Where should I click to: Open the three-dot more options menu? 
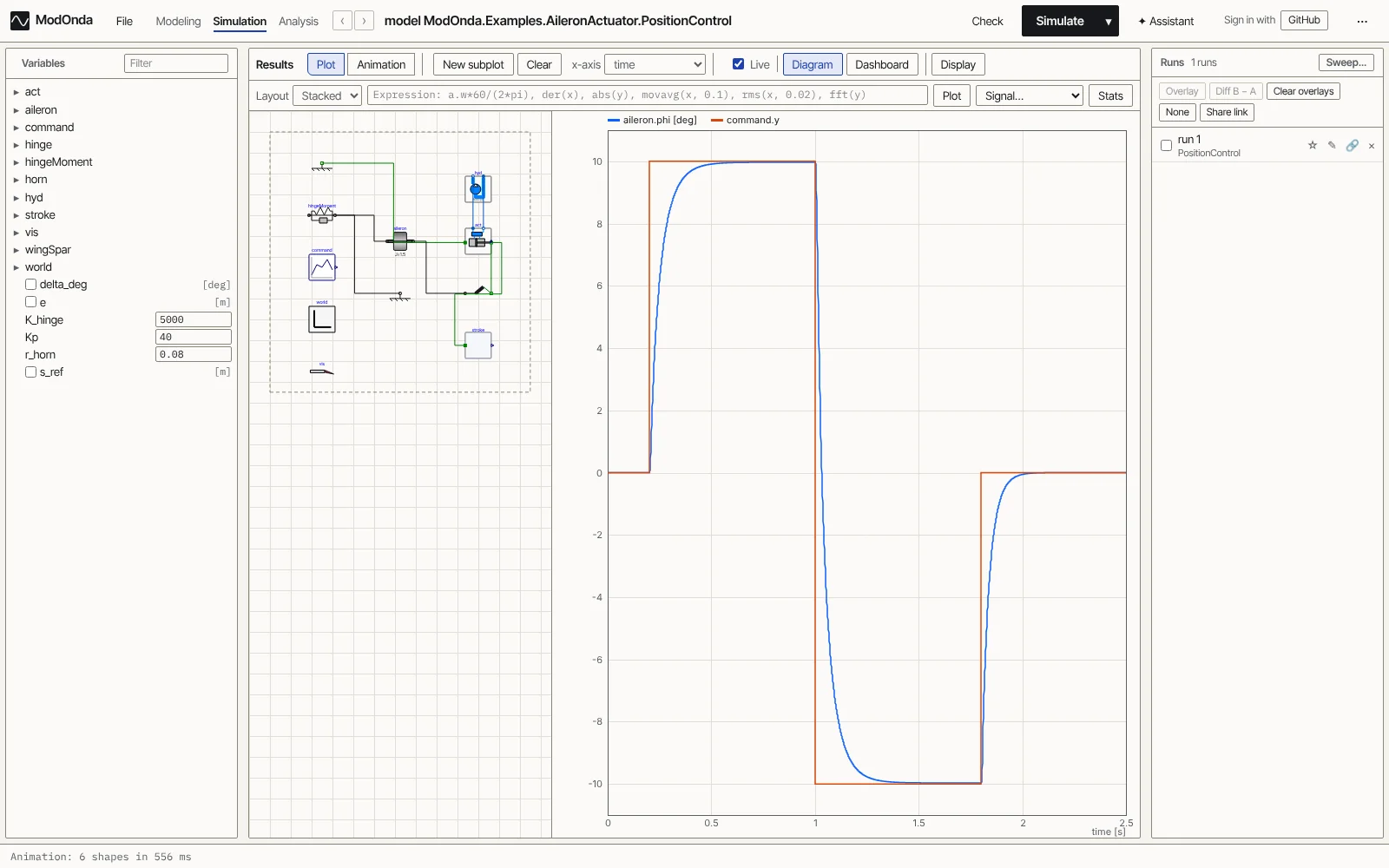tap(1362, 21)
